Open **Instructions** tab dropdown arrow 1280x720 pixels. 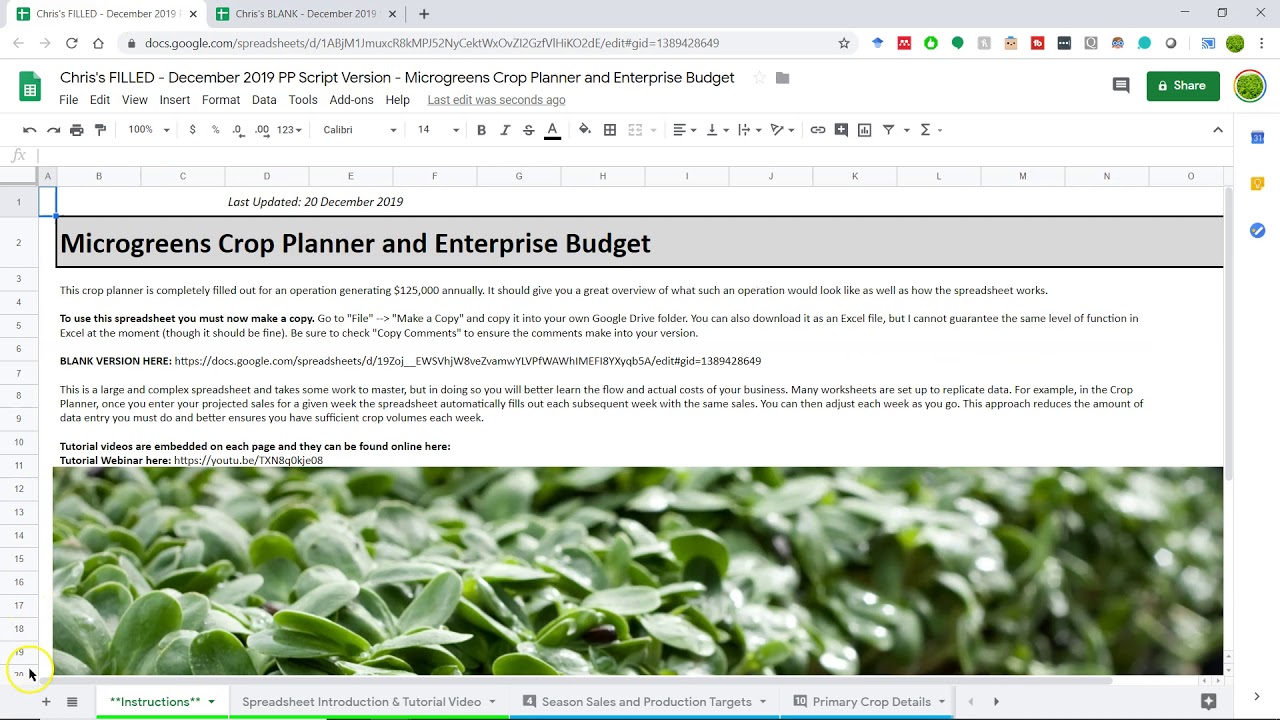pyautogui.click(x=211, y=702)
